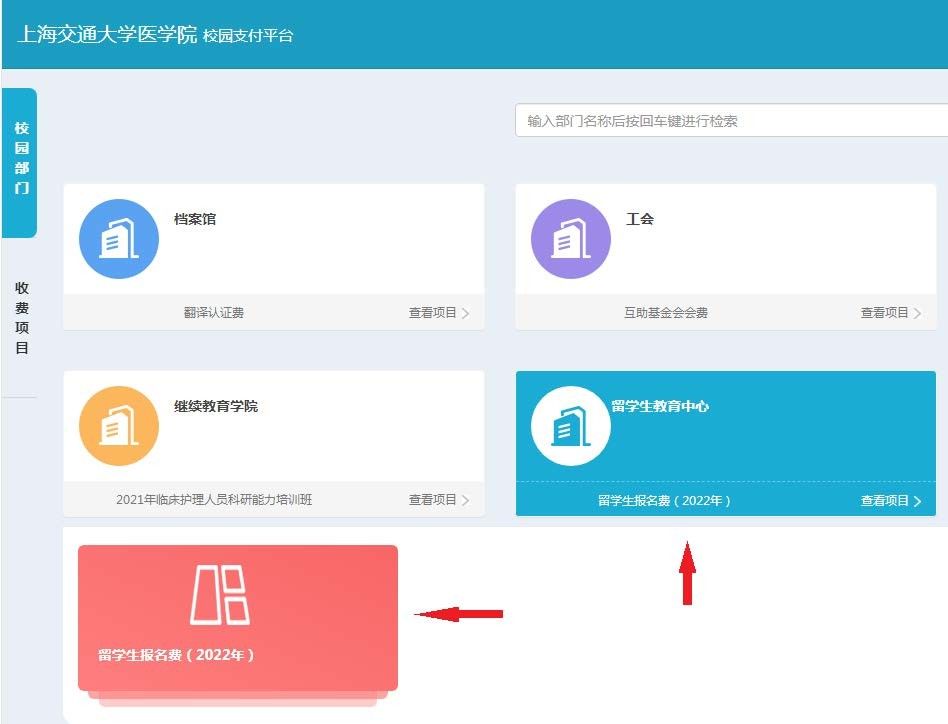Screen dimensions: 948x724
Task: Switch to the 校园部门 side tab
Action: tap(21, 159)
